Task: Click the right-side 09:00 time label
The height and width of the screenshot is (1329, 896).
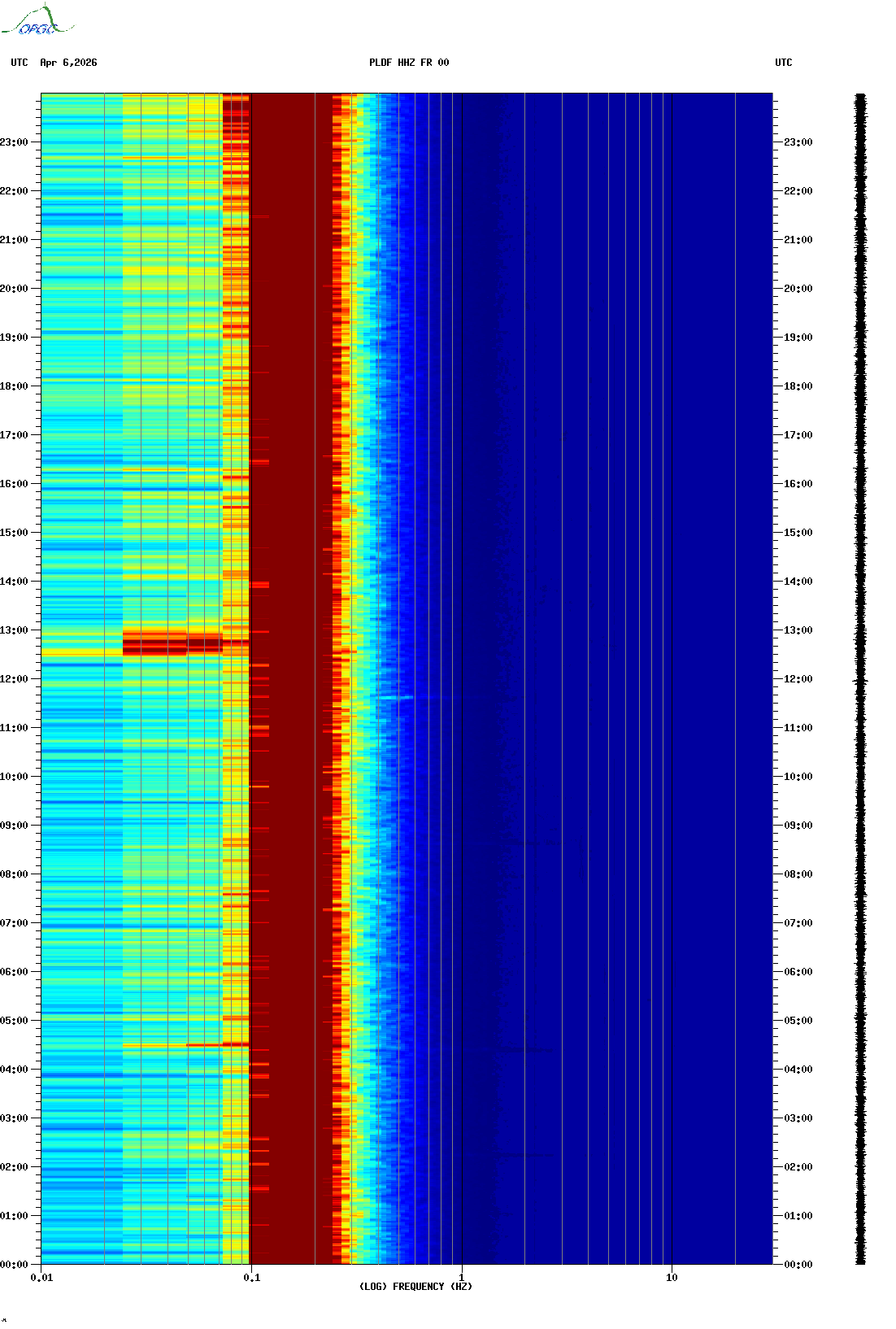Action: [798, 826]
